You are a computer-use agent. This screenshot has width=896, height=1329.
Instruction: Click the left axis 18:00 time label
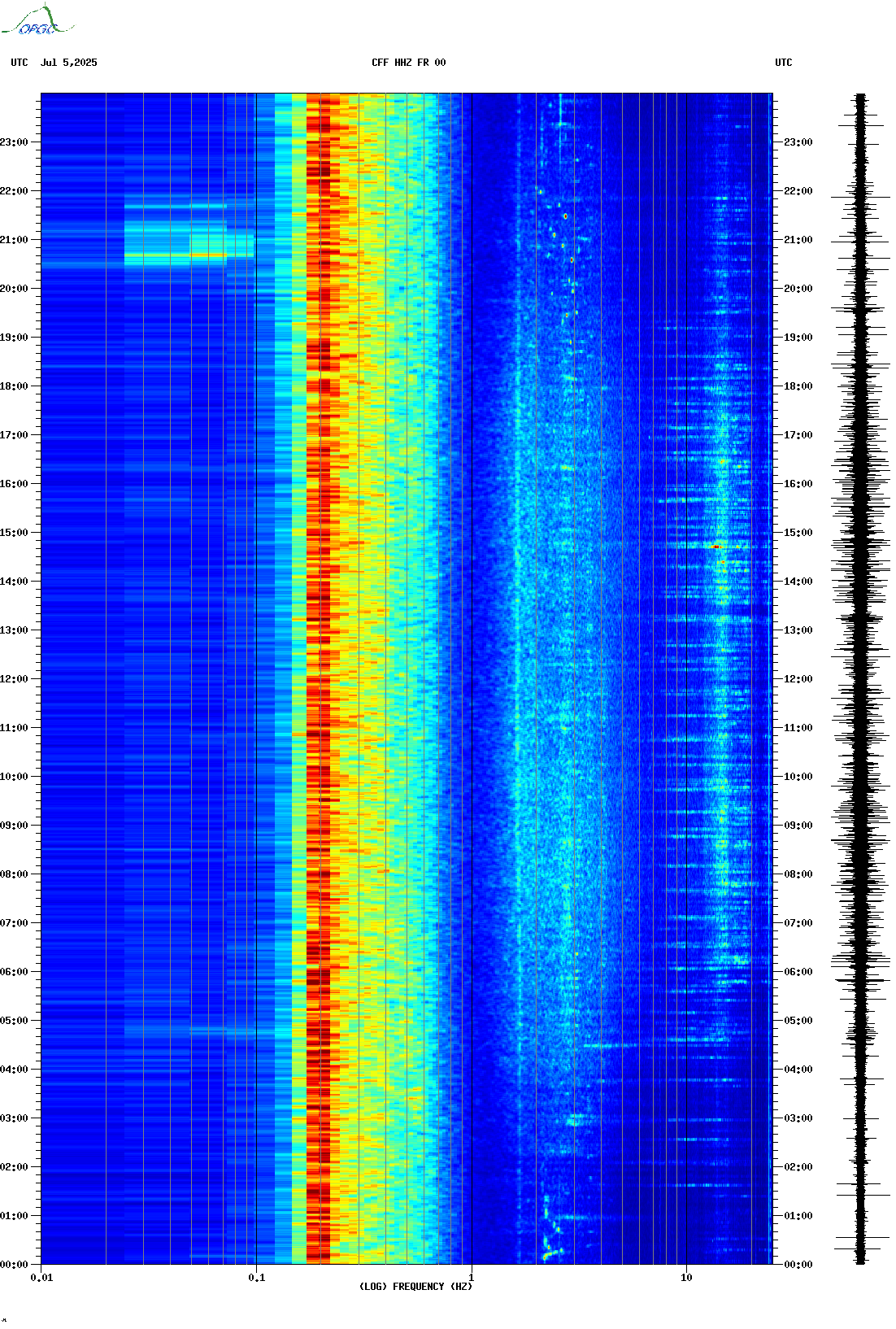coord(14,386)
